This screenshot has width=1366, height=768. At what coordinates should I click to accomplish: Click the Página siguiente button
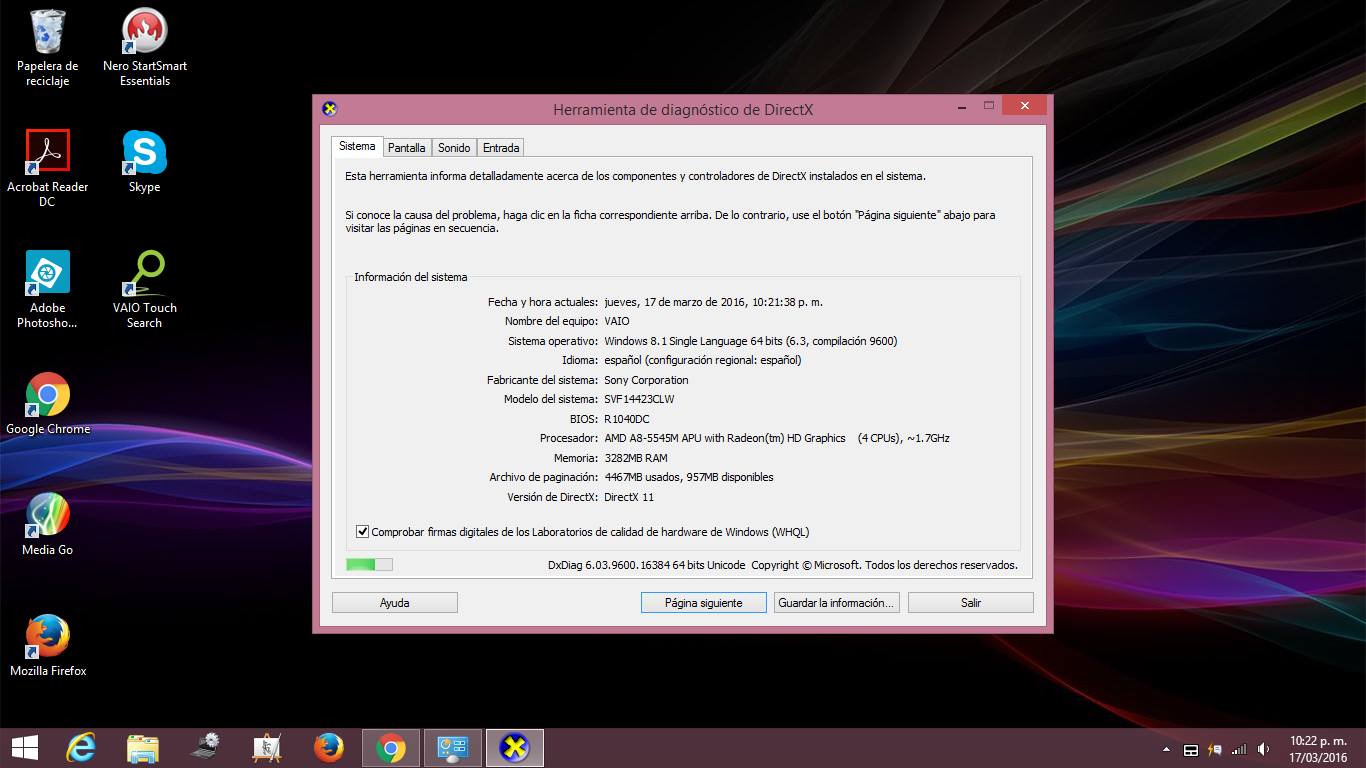pyautogui.click(x=704, y=603)
